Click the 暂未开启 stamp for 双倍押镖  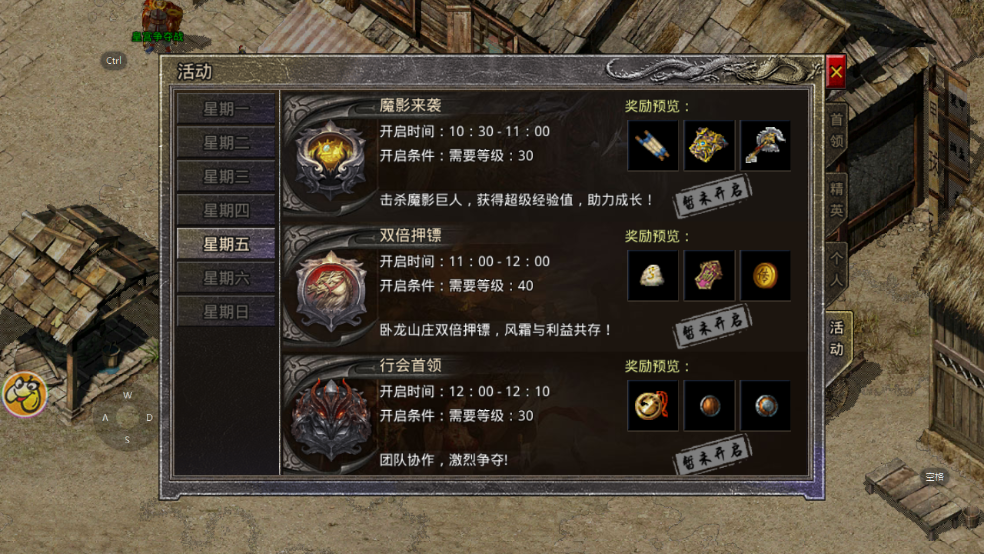click(712, 325)
